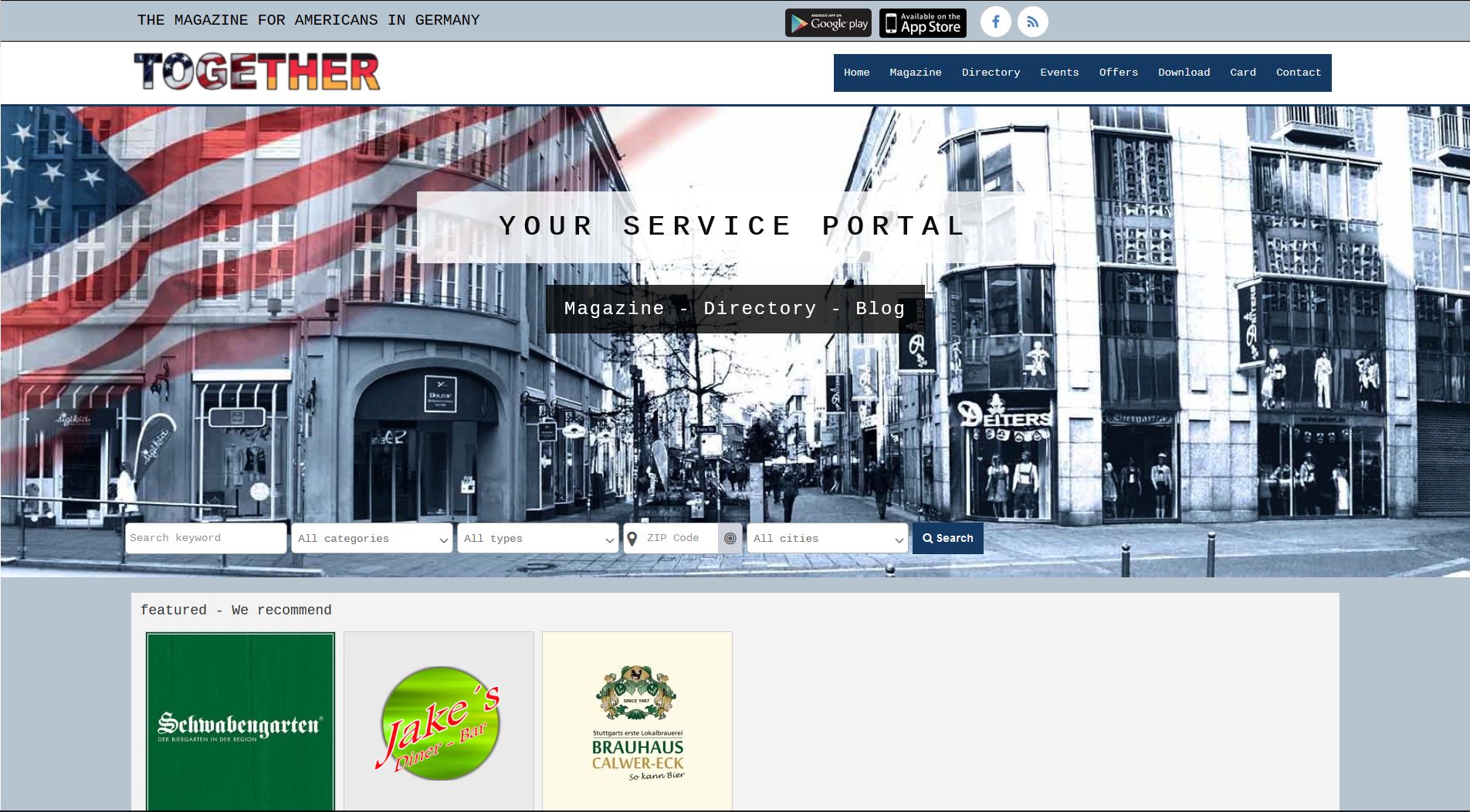Viewport: 1470px width, 812px height.
Task: Open the Schwabengarten featured card
Action: tap(240, 721)
